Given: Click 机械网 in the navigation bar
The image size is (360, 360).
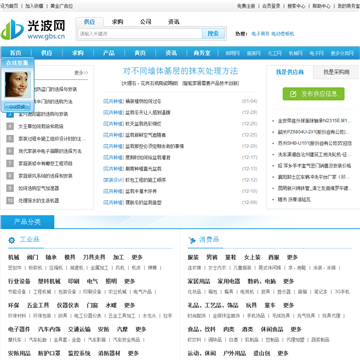Looking at the screenshot, I should 295,53.
